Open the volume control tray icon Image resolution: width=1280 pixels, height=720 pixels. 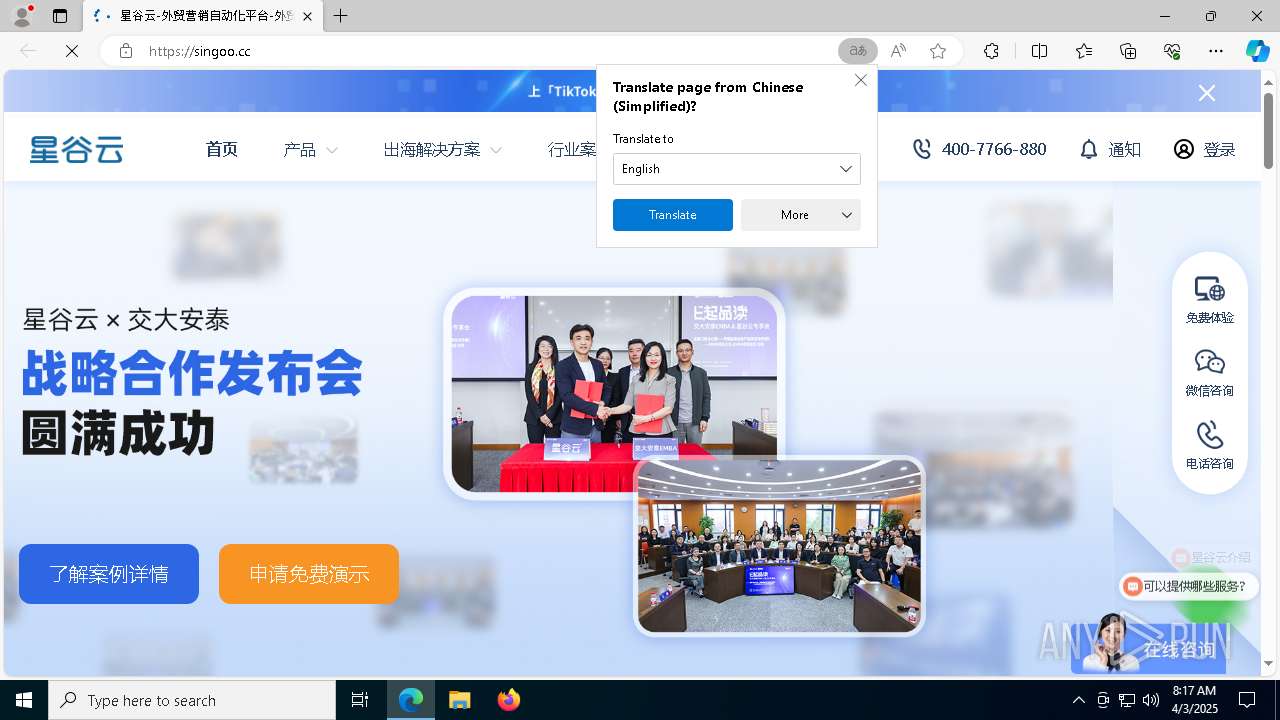point(1151,700)
